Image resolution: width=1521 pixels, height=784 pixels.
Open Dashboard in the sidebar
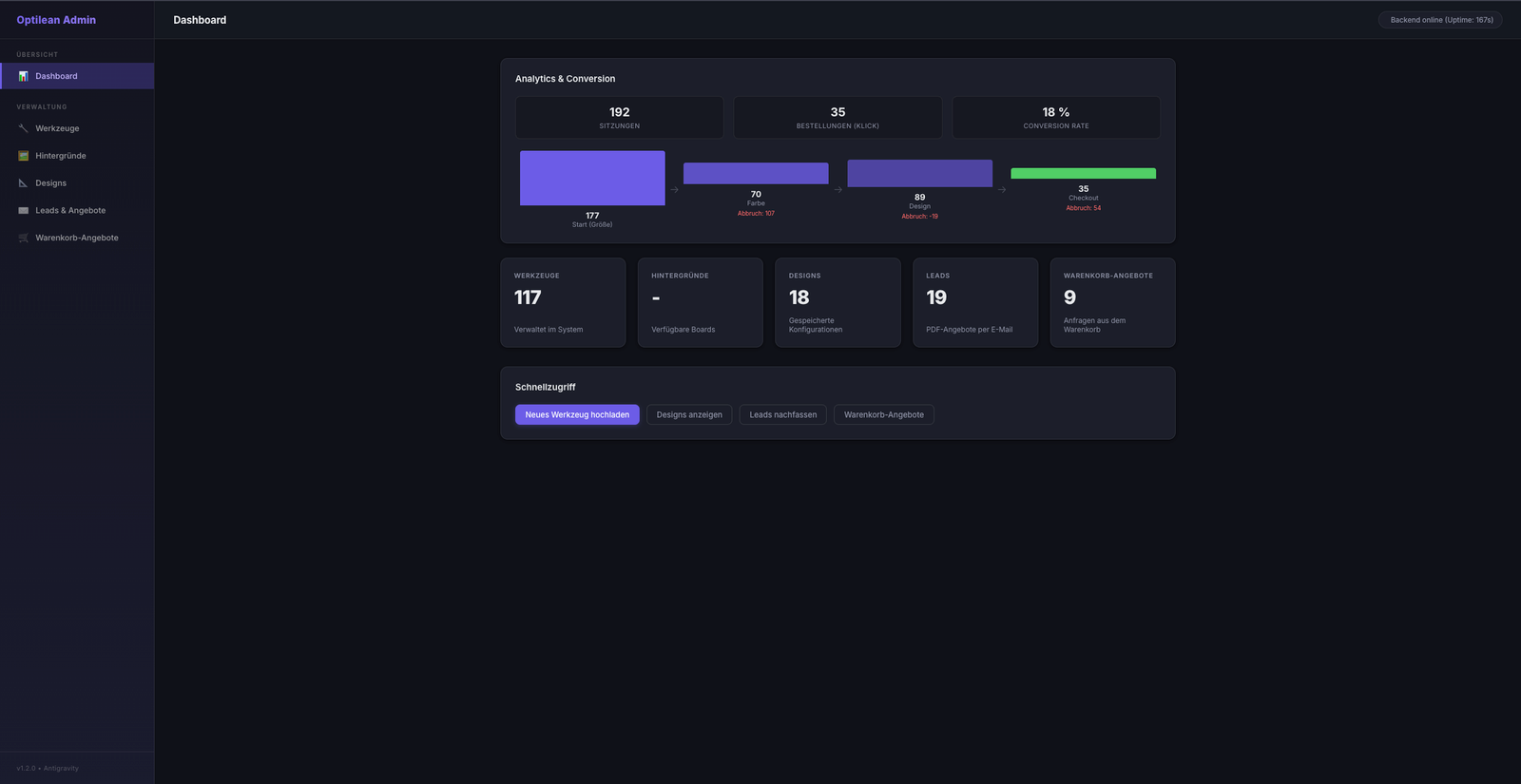tap(77, 76)
